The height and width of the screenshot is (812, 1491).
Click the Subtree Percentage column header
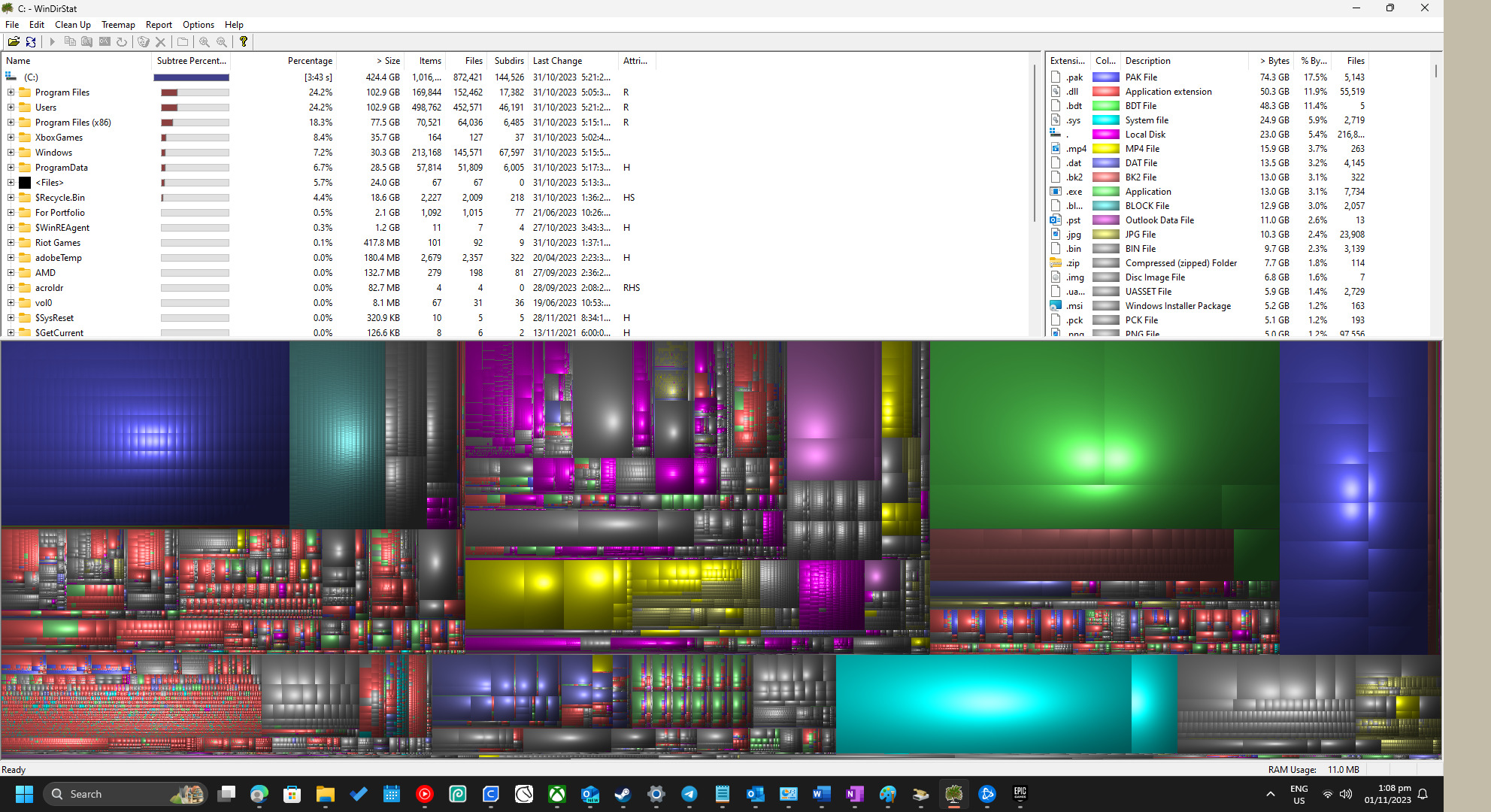tap(191, 61)
